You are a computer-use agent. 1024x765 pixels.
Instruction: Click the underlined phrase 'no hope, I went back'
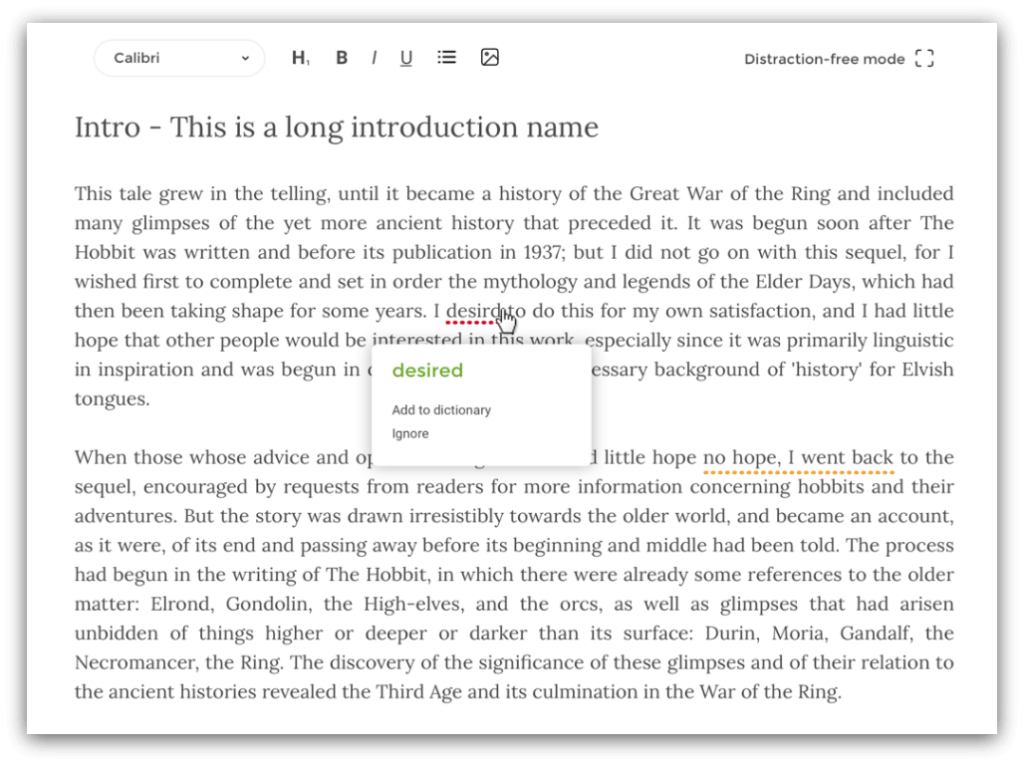tap(798, 457)
